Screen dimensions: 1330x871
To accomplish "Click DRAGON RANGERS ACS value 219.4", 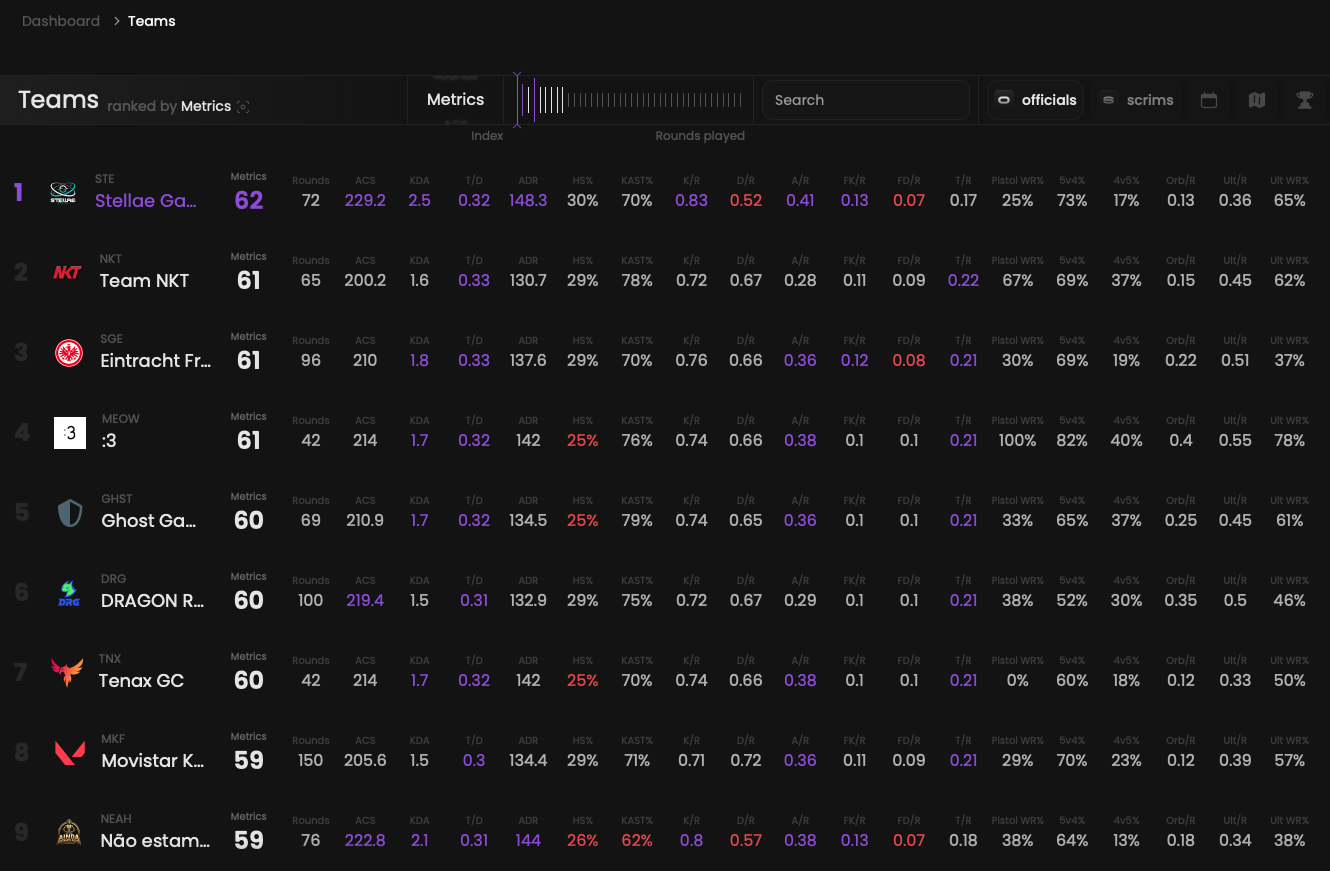I will click(x=365, y=600).
